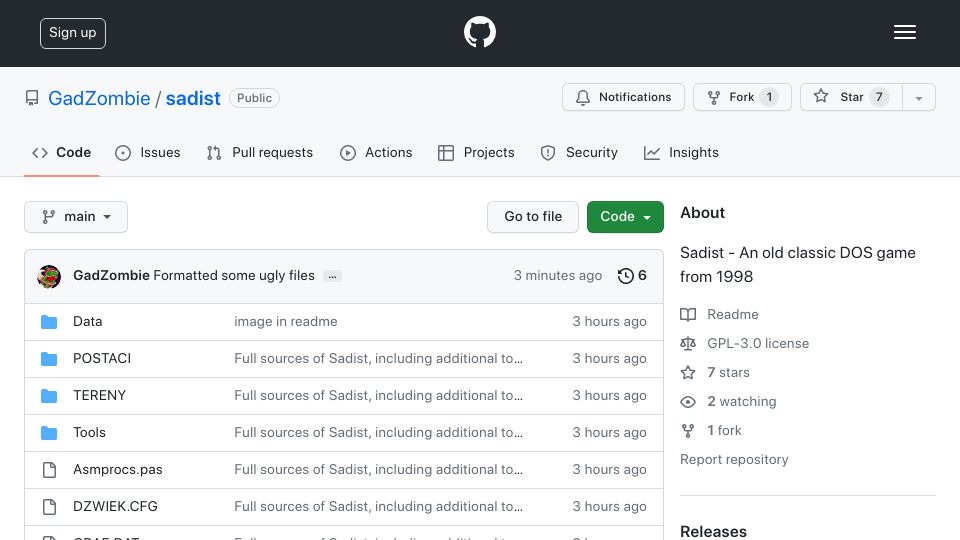Open the 'image in readme' commit message
The width and height of the screenshot is (960, 540).
click(x=285, y=321)
